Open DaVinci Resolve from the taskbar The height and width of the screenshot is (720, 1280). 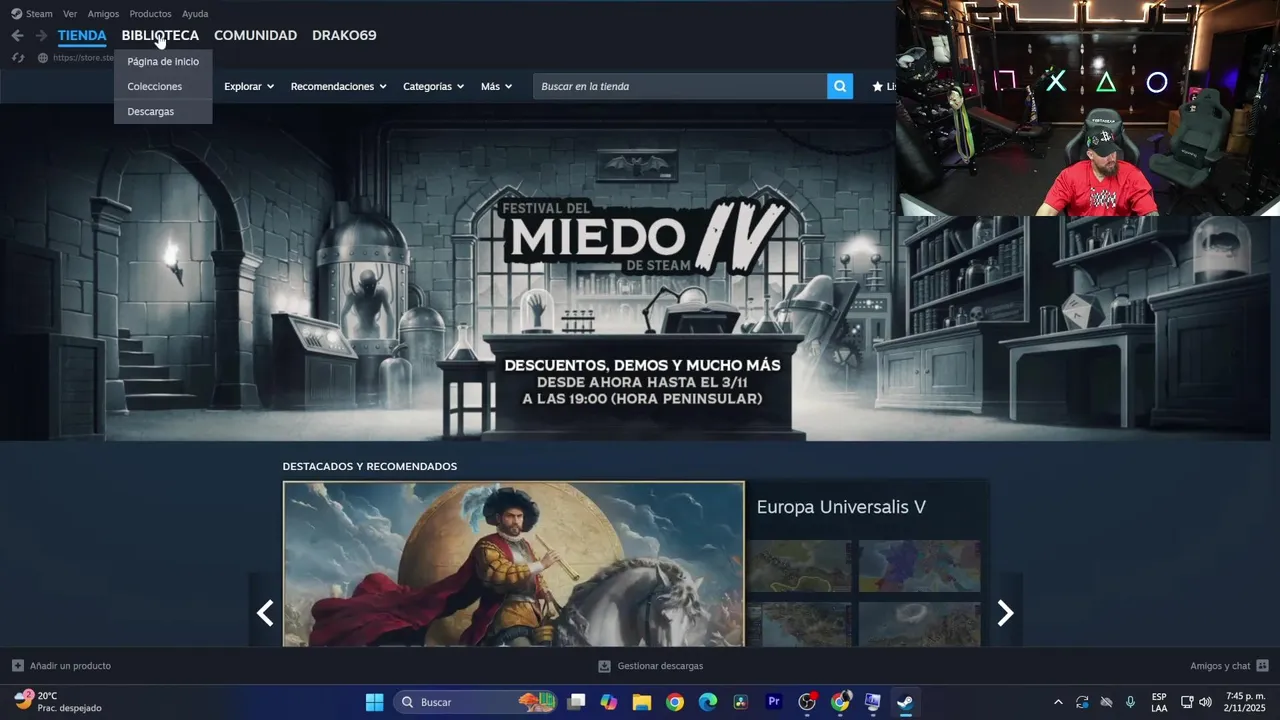pos(740,702)
